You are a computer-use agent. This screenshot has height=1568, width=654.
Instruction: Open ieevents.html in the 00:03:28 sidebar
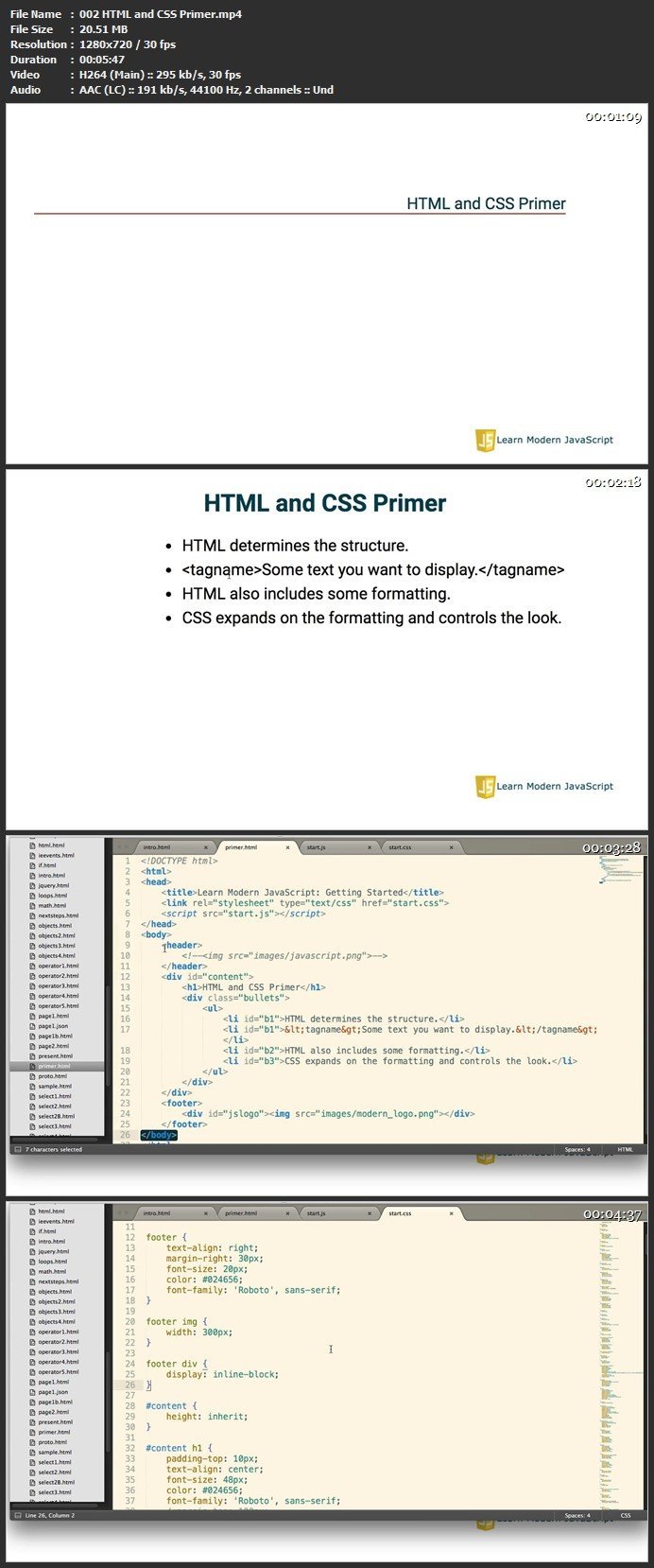click(x=56, y=856)
